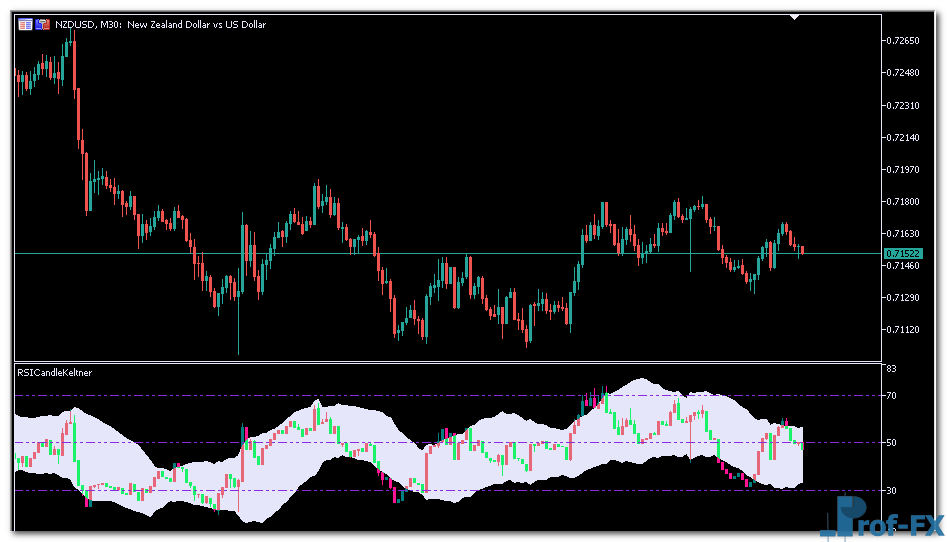Click the one-click trading panel icon
947x542 pixels.
tap(43, 24)
